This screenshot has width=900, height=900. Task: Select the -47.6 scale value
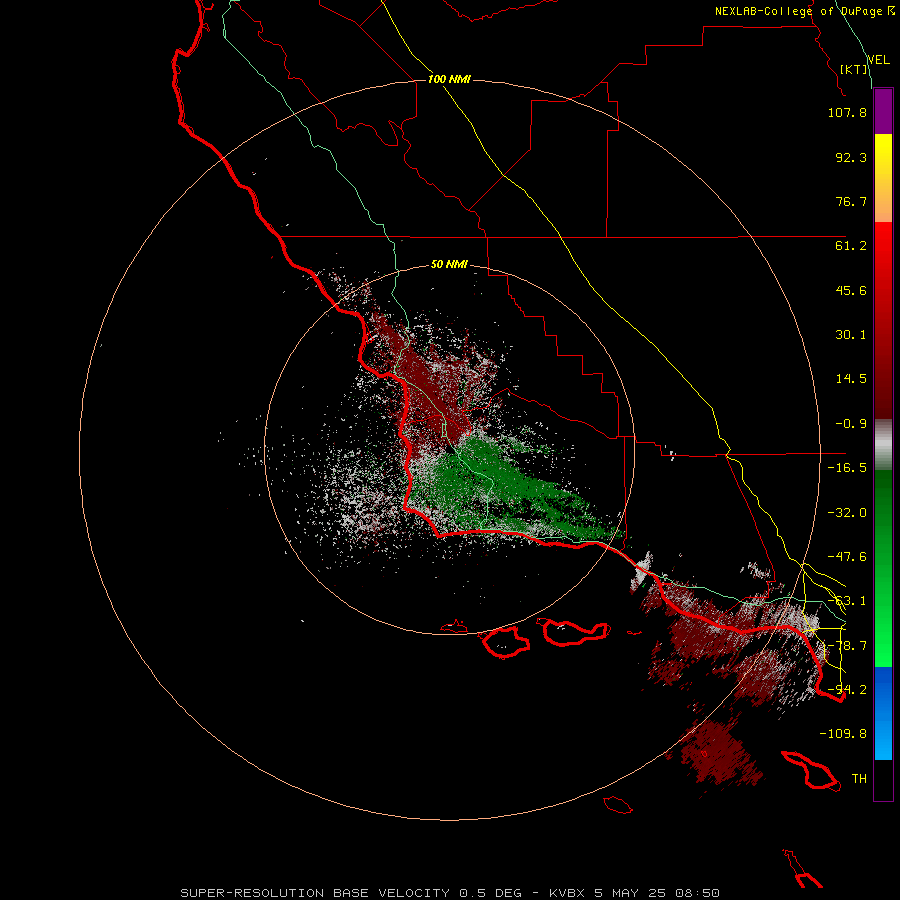click(847, 557)
